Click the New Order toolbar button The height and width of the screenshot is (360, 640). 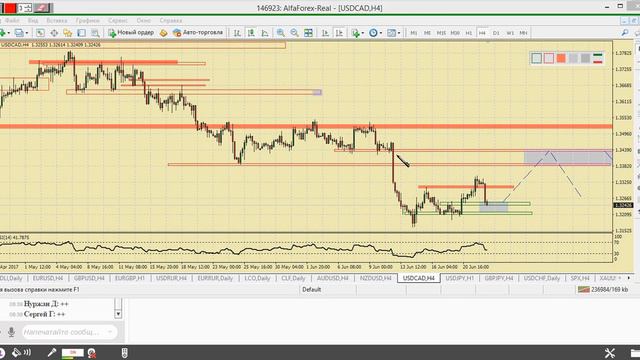[131, 33]
